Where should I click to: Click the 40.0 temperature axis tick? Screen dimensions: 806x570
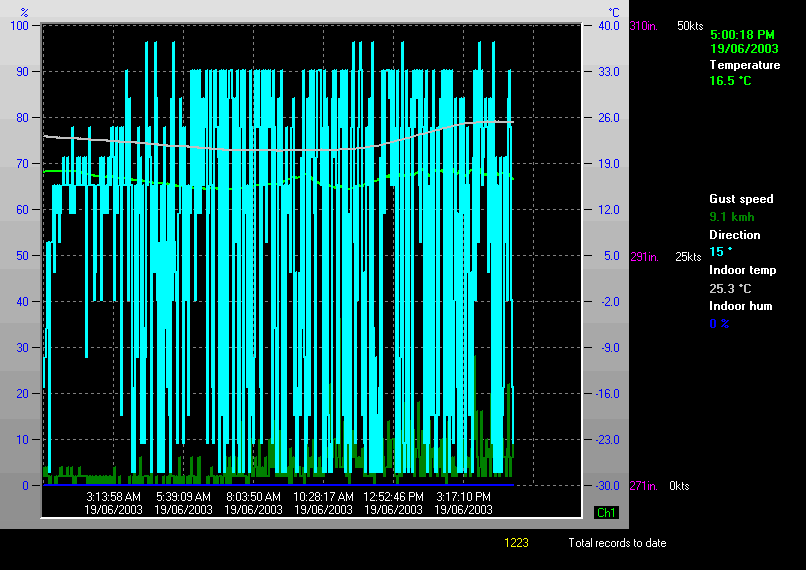pos(609,26)
